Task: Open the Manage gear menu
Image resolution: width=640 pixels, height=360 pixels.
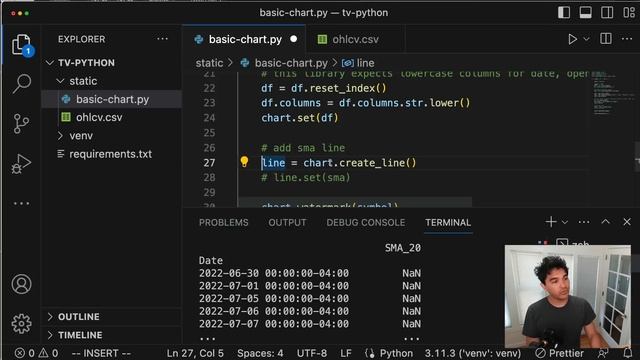Action: point(21,324)
